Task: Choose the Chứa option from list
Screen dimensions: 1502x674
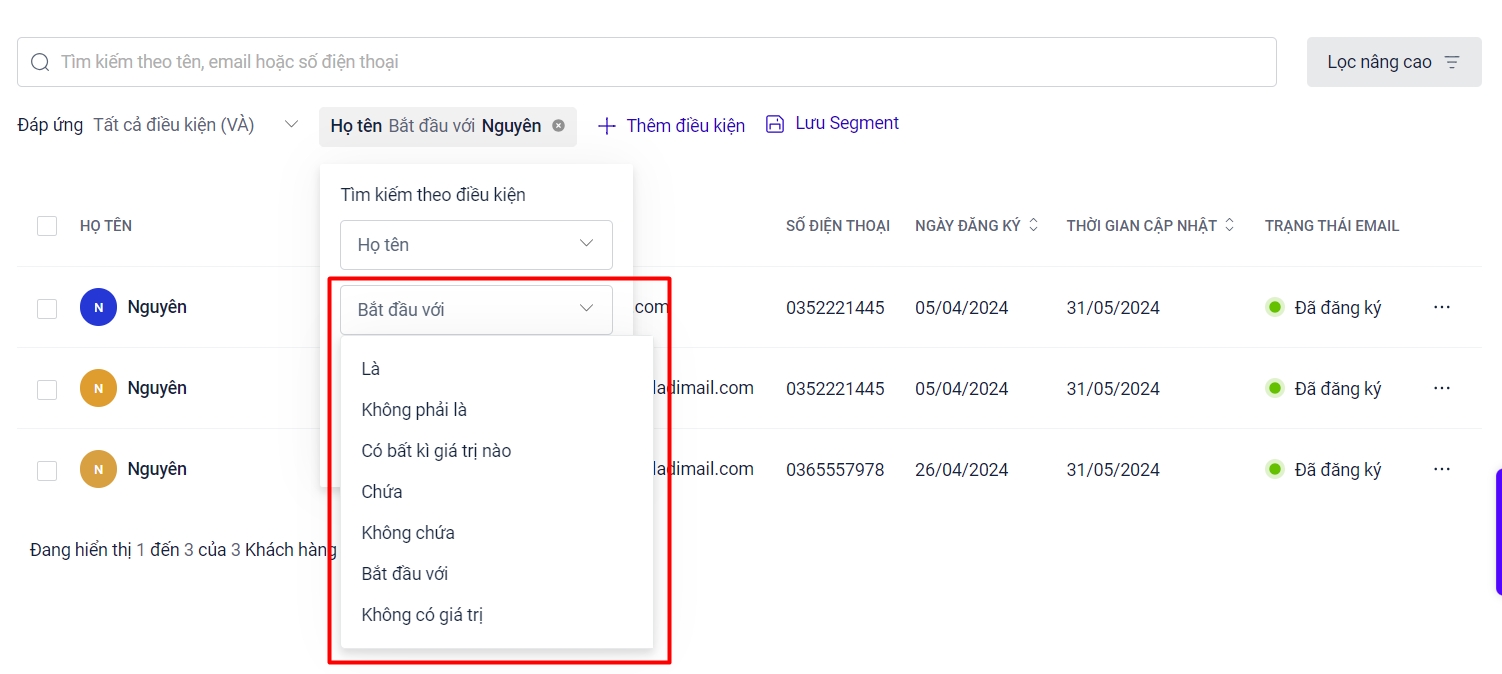Action: click(382, 492)
